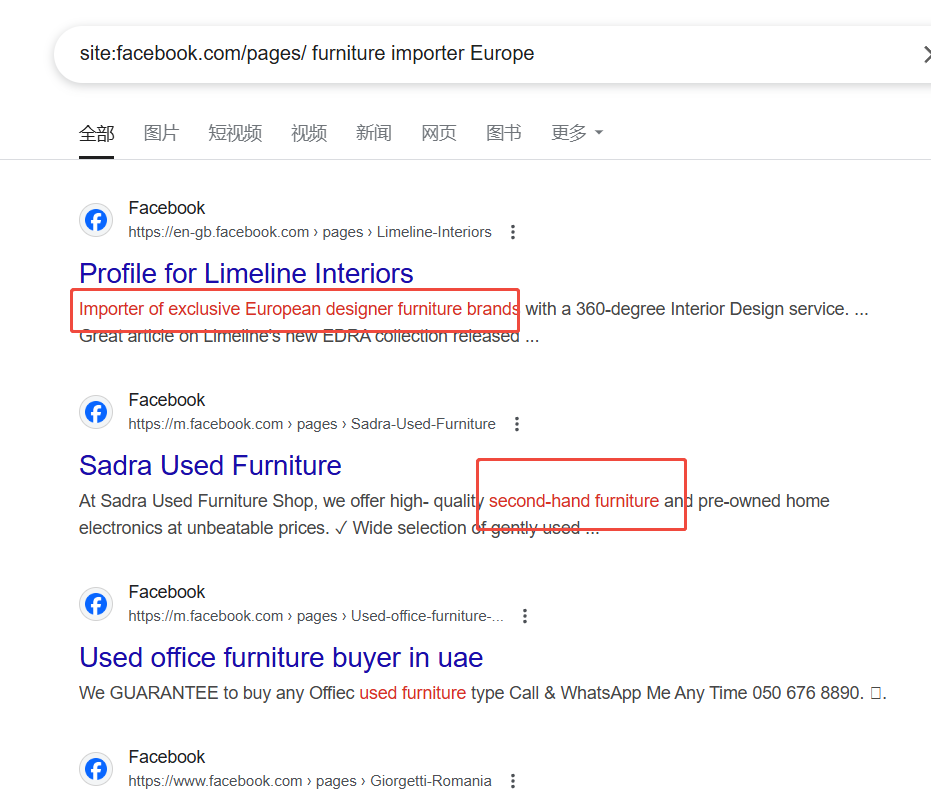Expand the 更多 dropdown
Image resolution: width=931 pixels, height=789 pixels.
coord(577,133)
